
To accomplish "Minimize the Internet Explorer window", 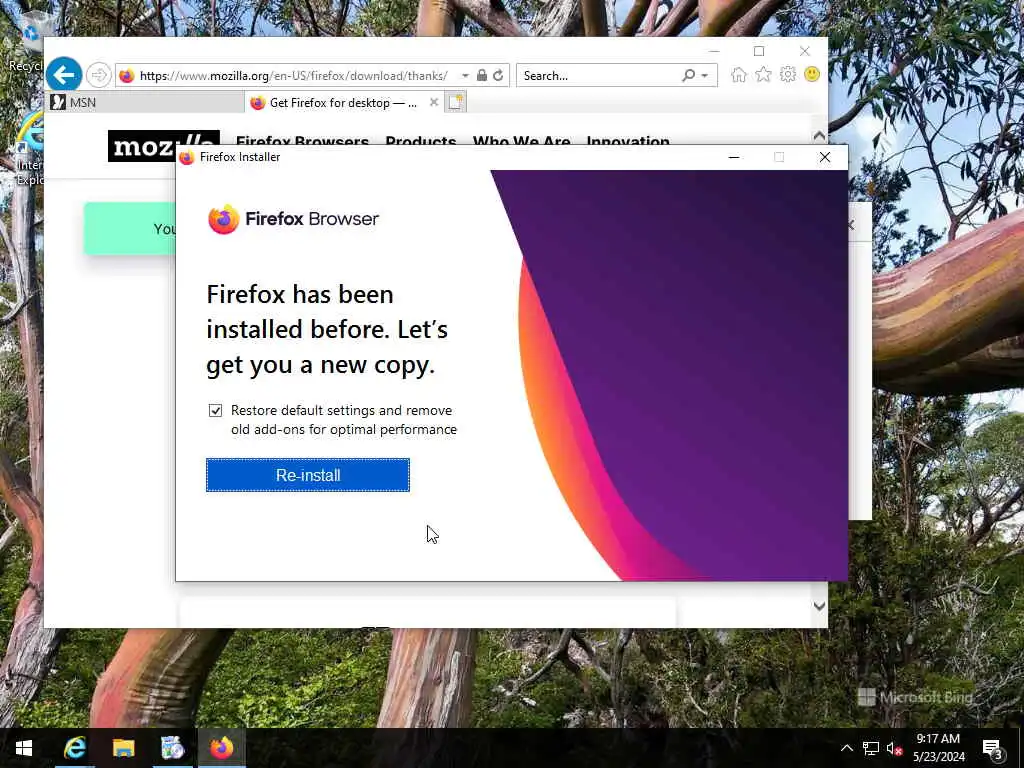I will point(714,51).
